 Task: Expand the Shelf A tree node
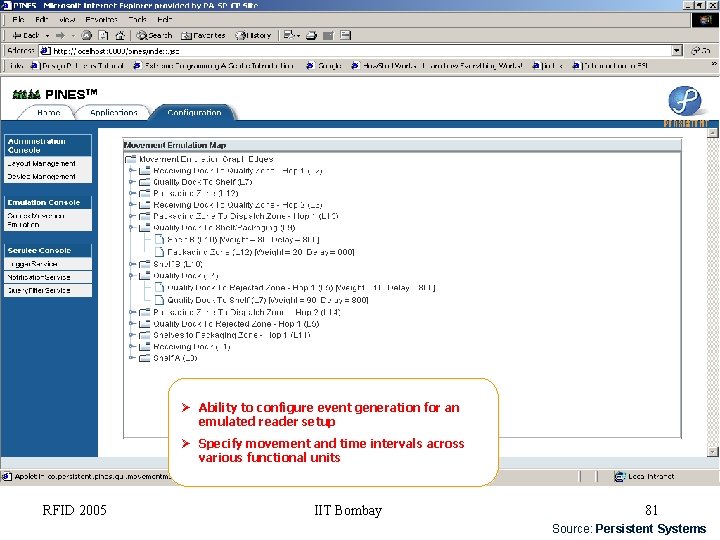(132, 358)
